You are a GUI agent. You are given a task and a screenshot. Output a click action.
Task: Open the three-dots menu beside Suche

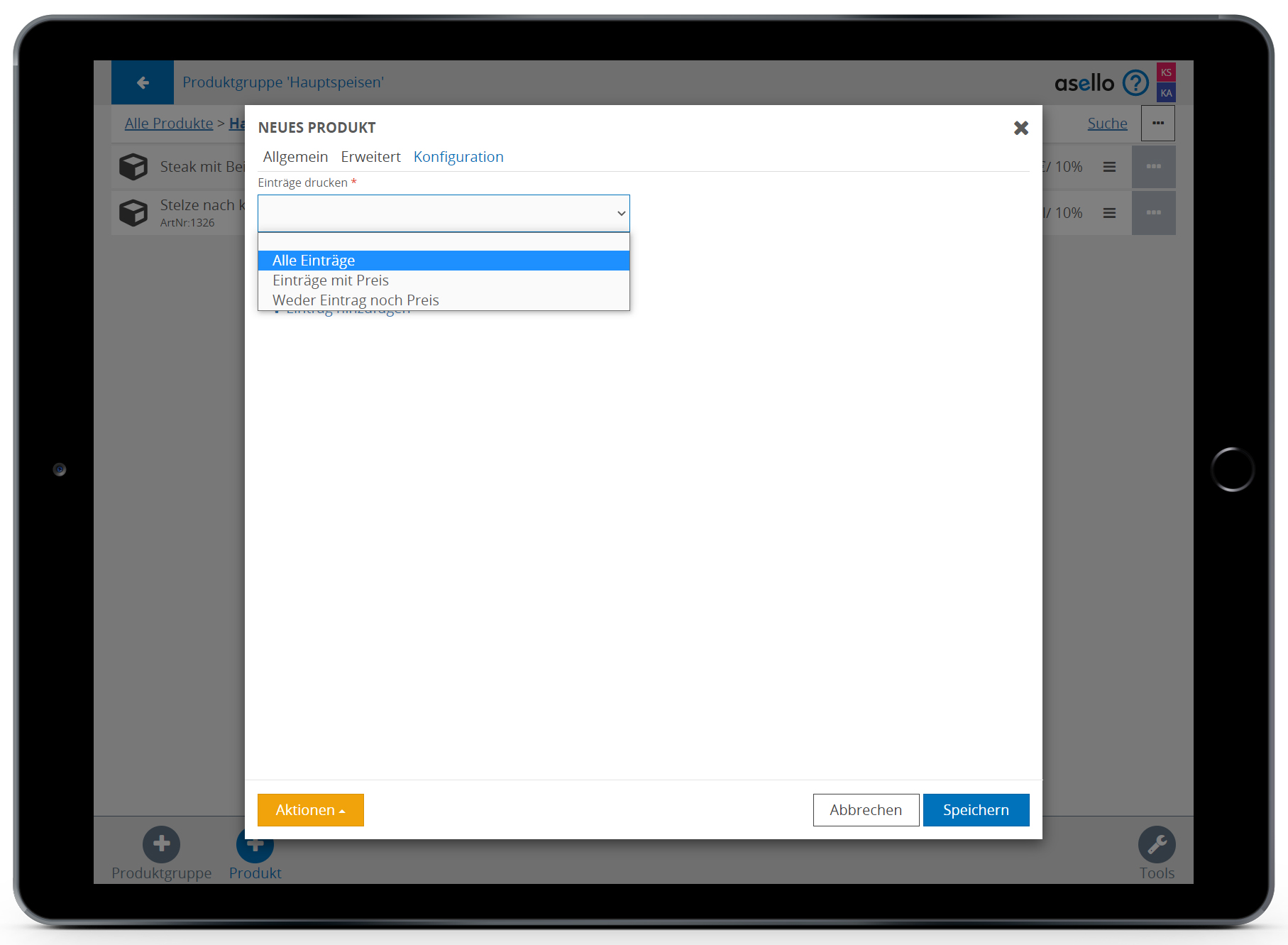coord(1157,124)
